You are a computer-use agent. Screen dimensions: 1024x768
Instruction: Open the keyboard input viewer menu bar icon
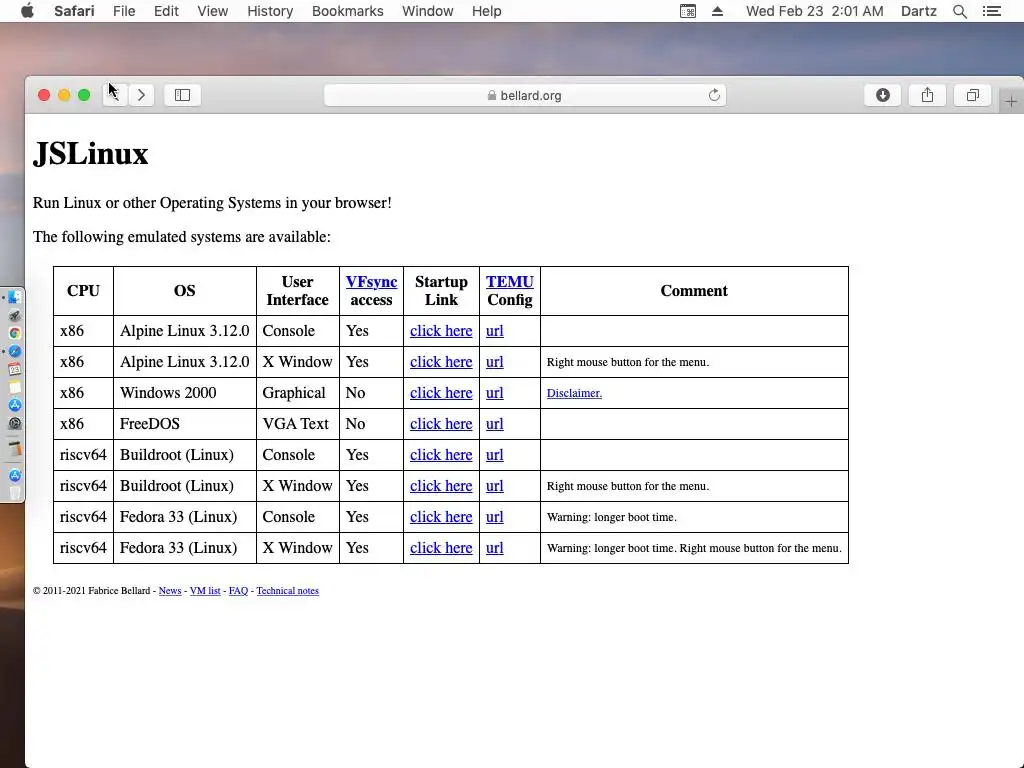tap(688, 11)
